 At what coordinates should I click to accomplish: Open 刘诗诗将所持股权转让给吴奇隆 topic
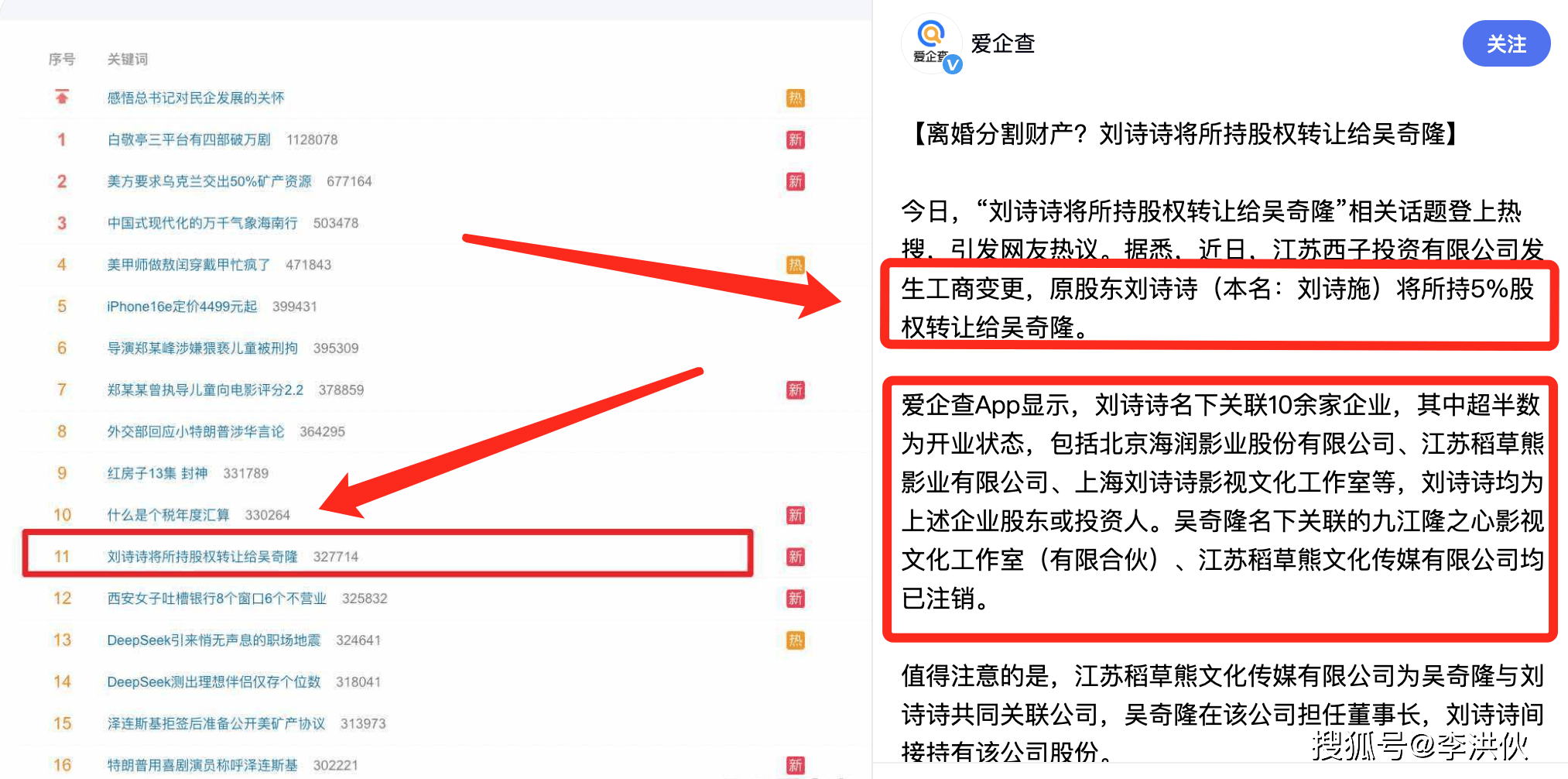pos(202,557)
